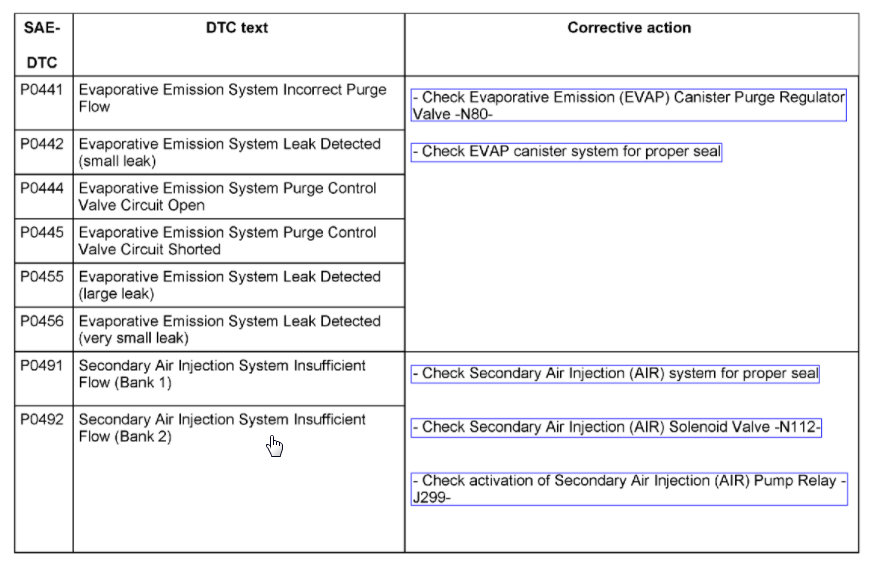
Task: Select the Purge Control Valve Circuit Open text
Action: (x=227, y=197)
